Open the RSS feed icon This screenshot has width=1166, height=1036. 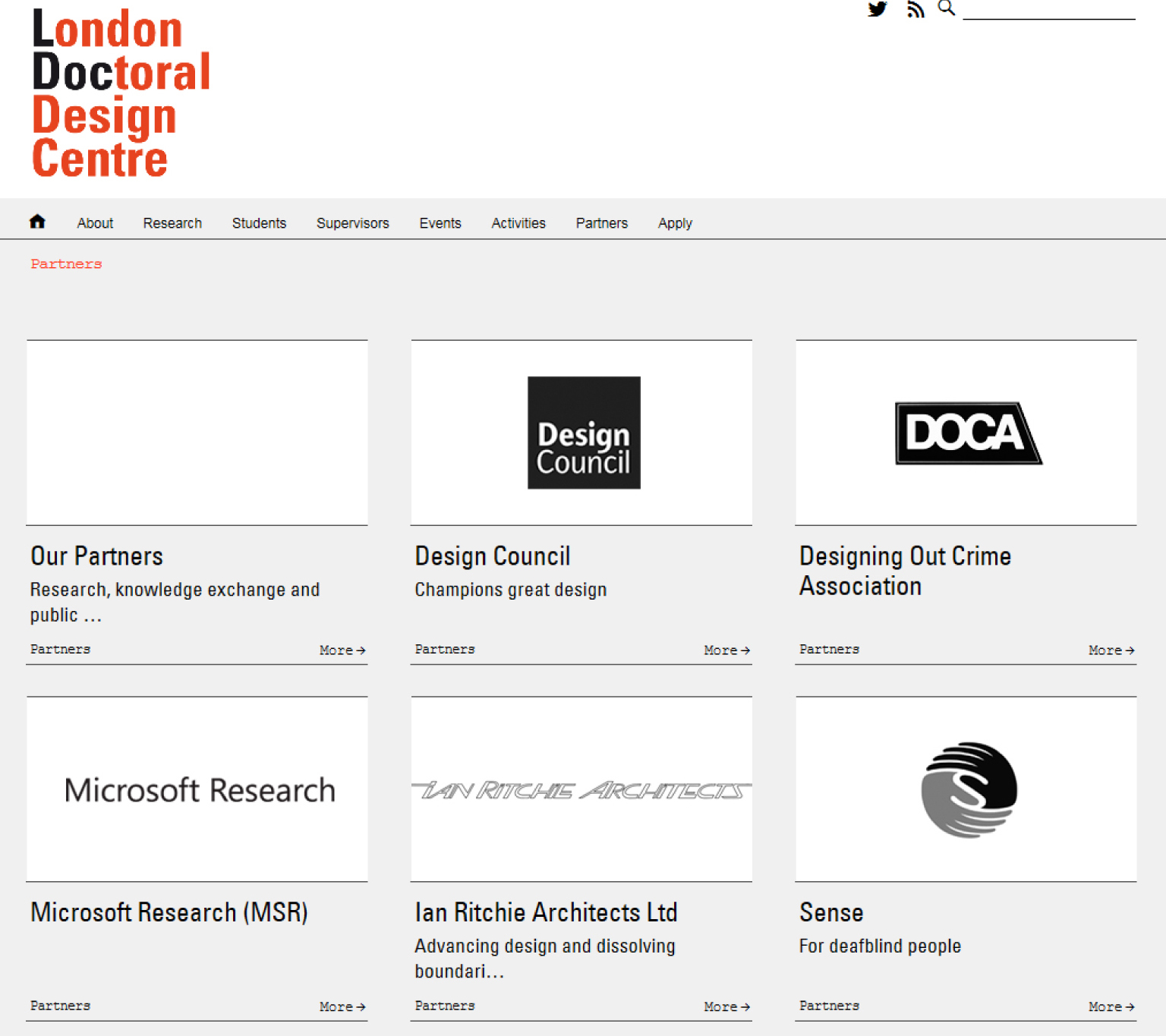915,9
